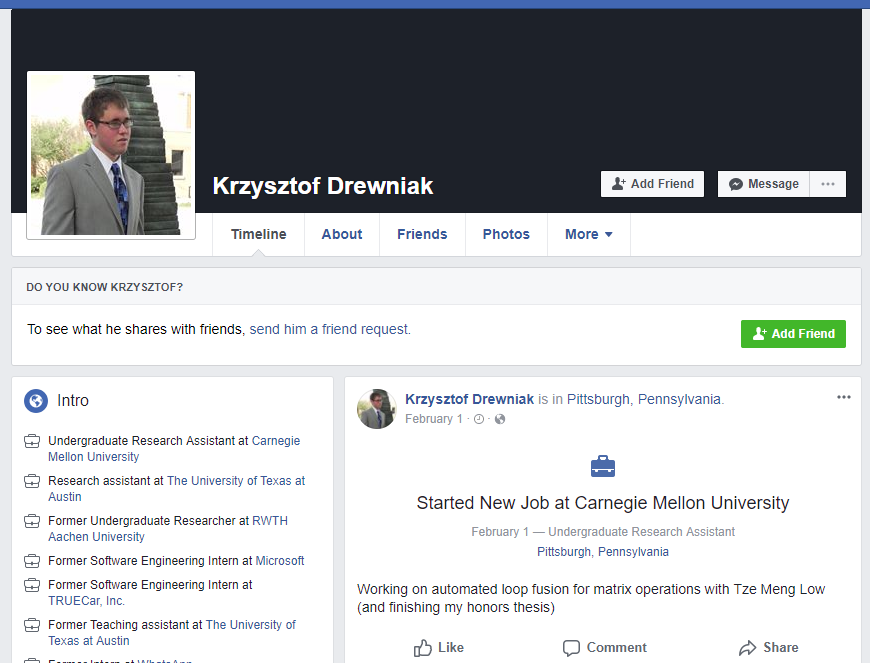
Task: Like the new job post
Action: click(438, 647)
